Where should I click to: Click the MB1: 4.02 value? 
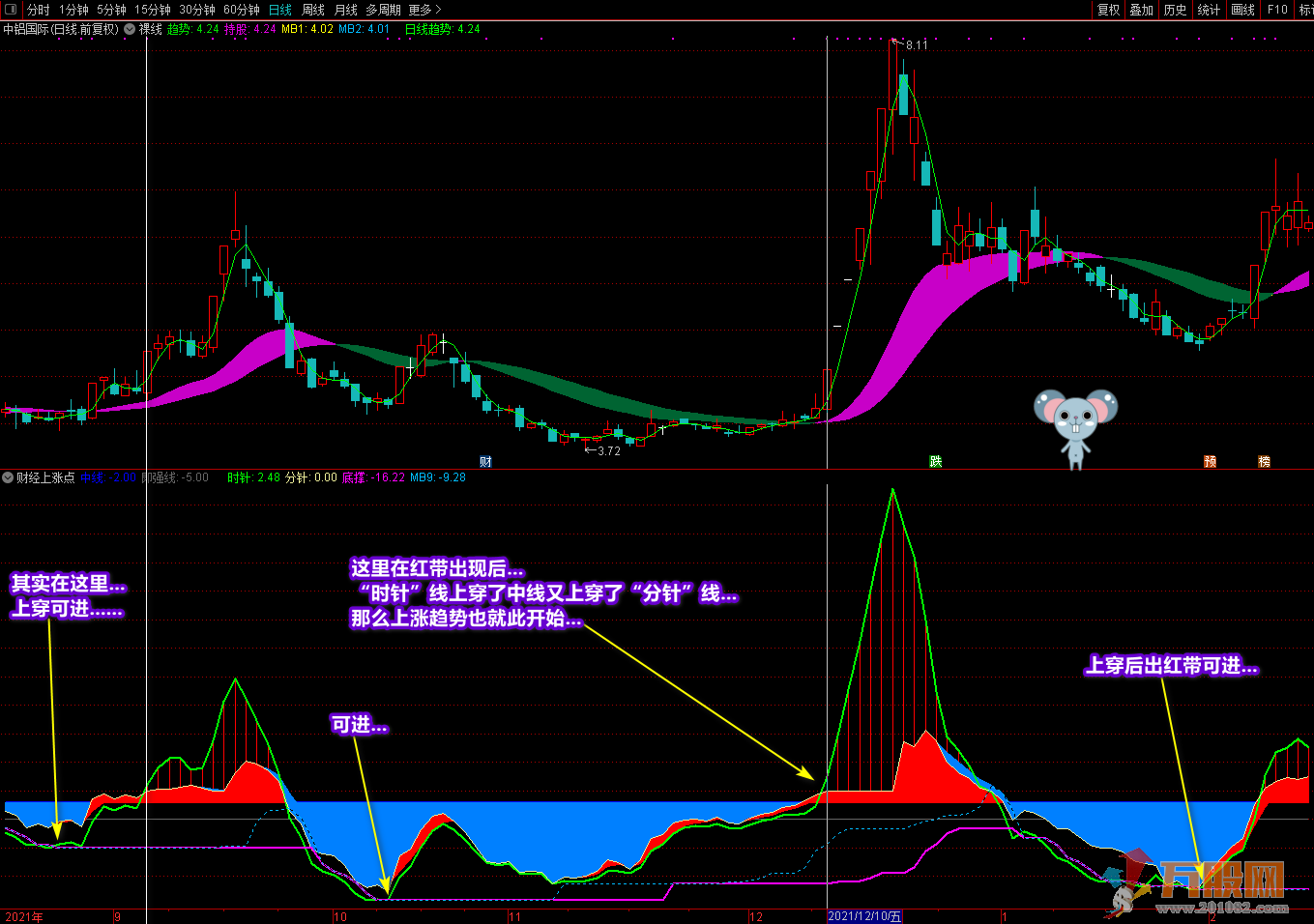point(307,29)
